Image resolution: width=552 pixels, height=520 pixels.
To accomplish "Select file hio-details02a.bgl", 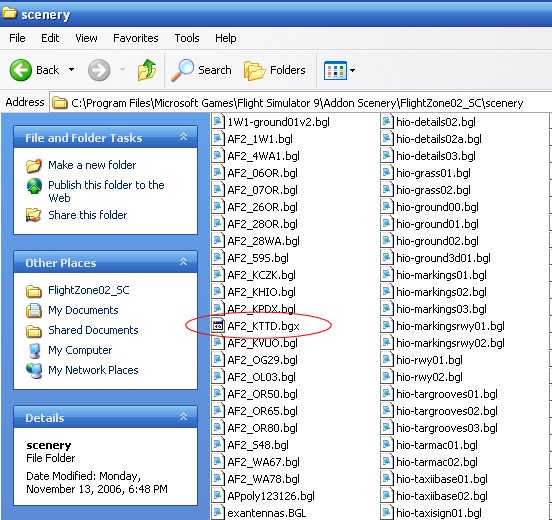I will click(x=439, y=139).
